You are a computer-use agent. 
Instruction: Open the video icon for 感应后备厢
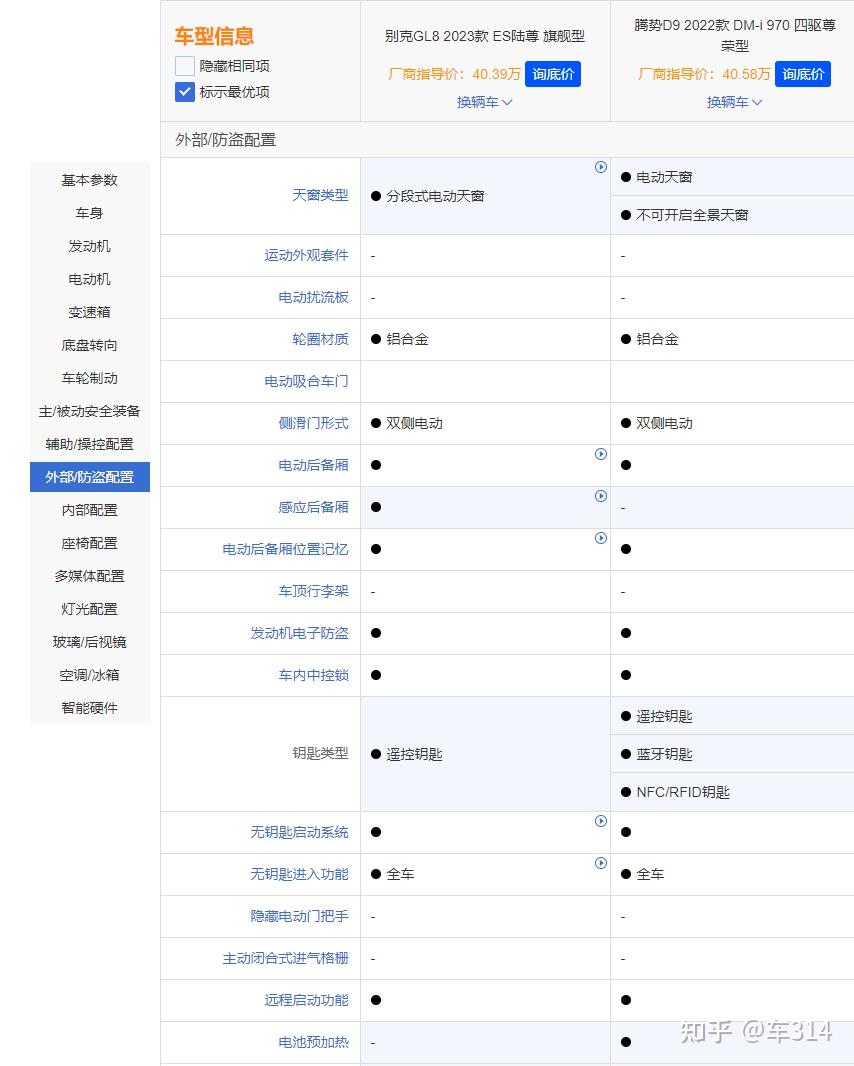(x=601, y=495)
